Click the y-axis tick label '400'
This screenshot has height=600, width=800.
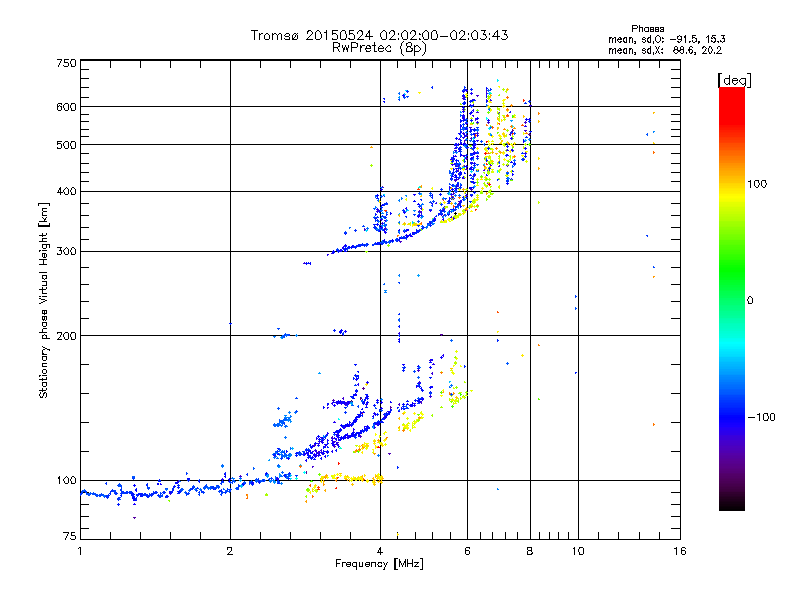click(x=67, y=192)
